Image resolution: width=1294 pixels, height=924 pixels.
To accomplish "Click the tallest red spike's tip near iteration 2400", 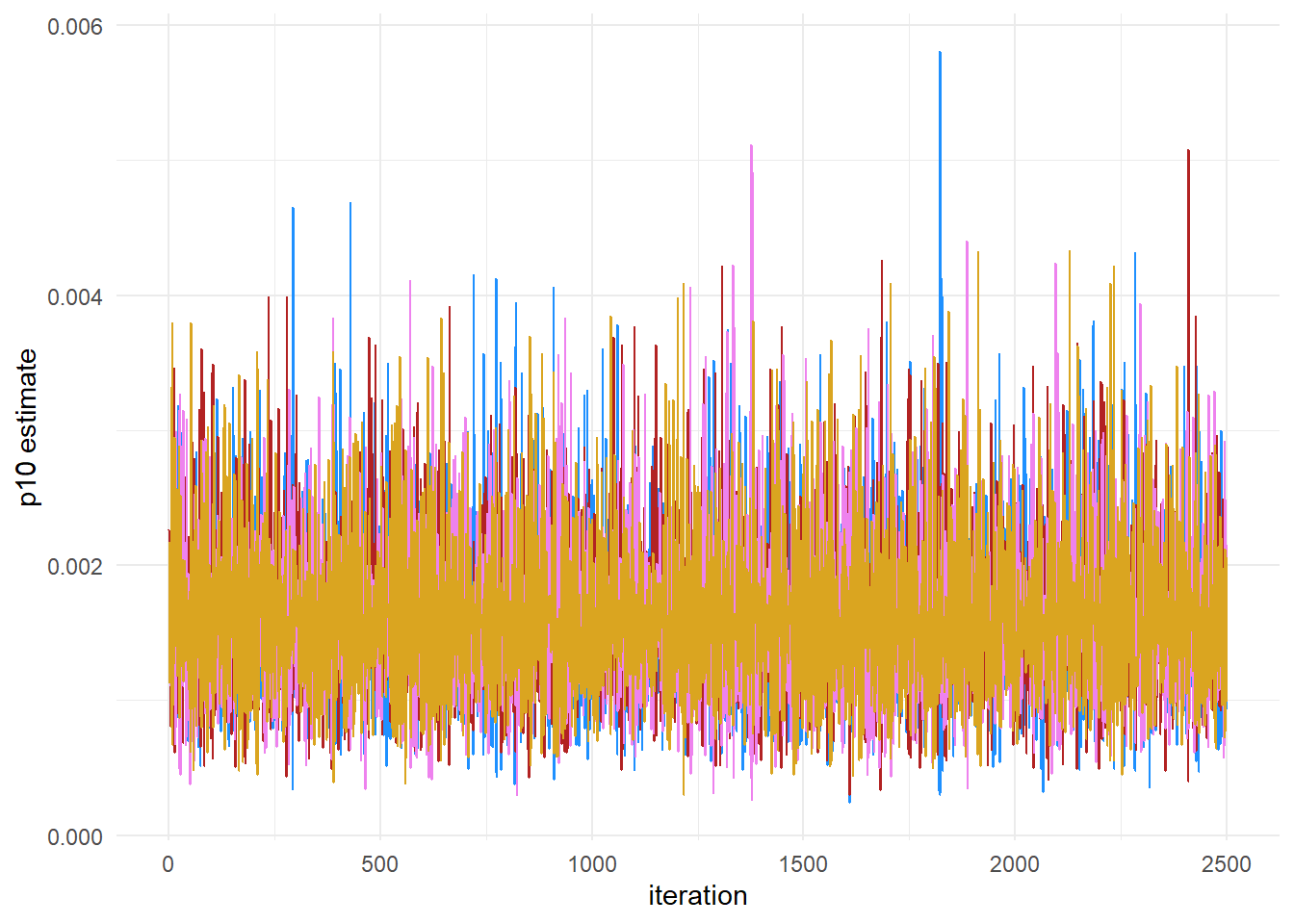I will 1188,151.
